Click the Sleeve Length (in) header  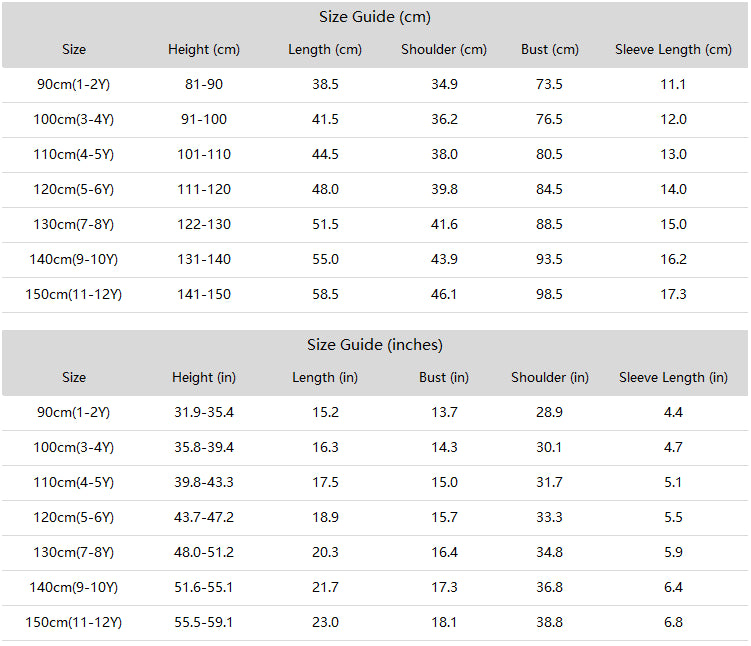point(673,377)
